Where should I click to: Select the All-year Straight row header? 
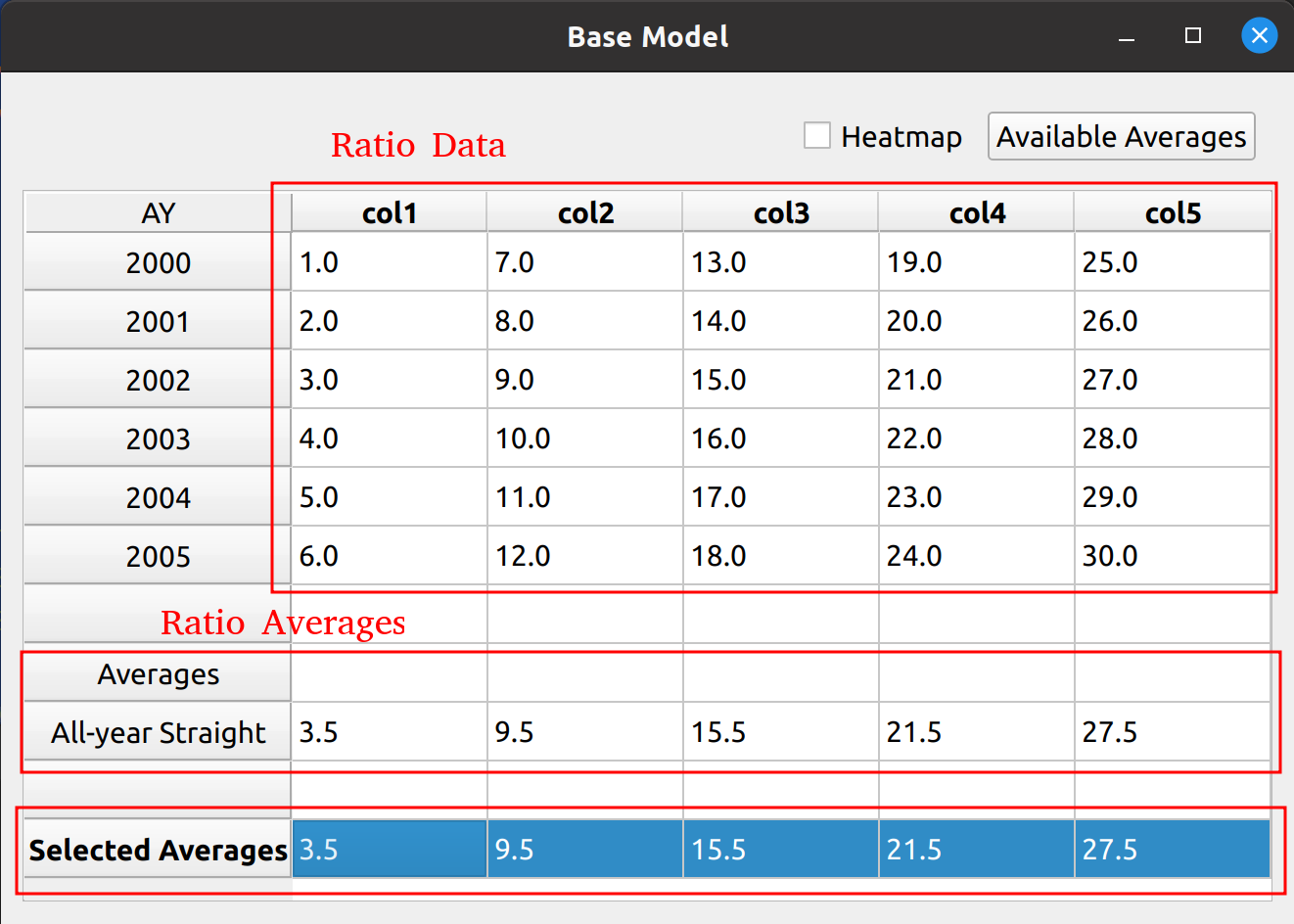(x=158, y=732)
